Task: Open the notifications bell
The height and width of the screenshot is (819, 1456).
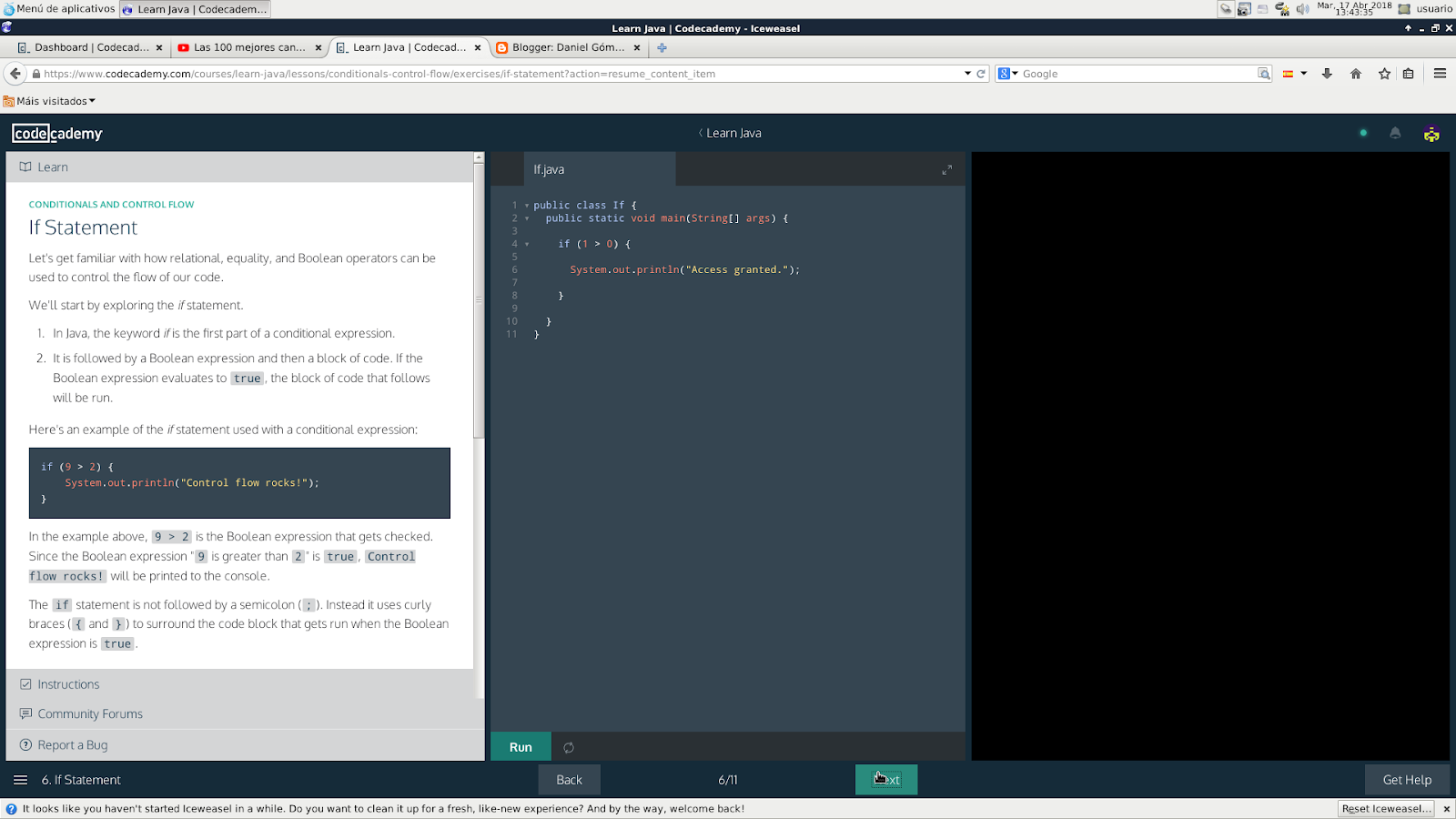Action: pyautogui.click(x=1395, y=133)
